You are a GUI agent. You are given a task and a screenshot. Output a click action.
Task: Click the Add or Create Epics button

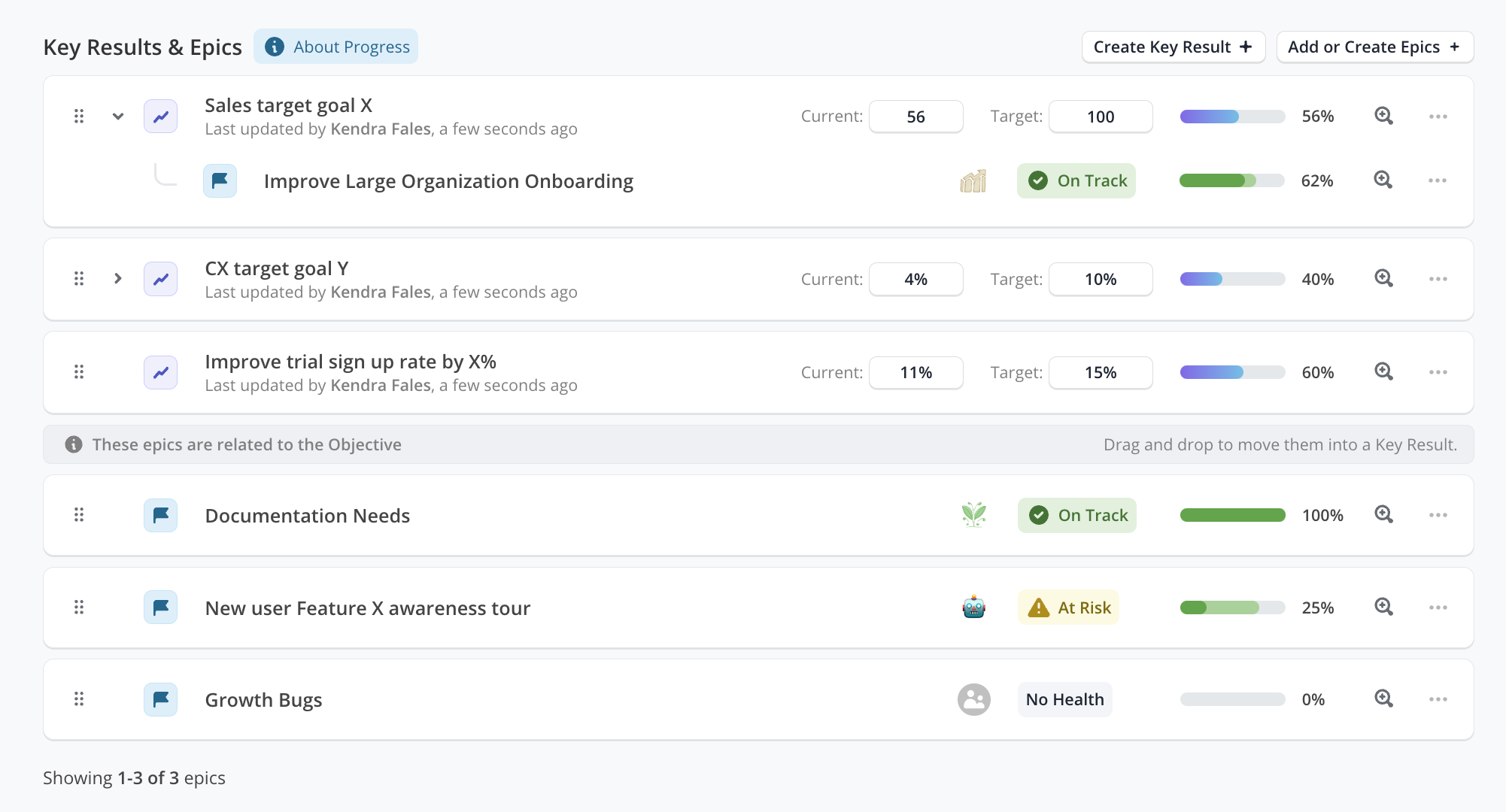[1374, 46]
